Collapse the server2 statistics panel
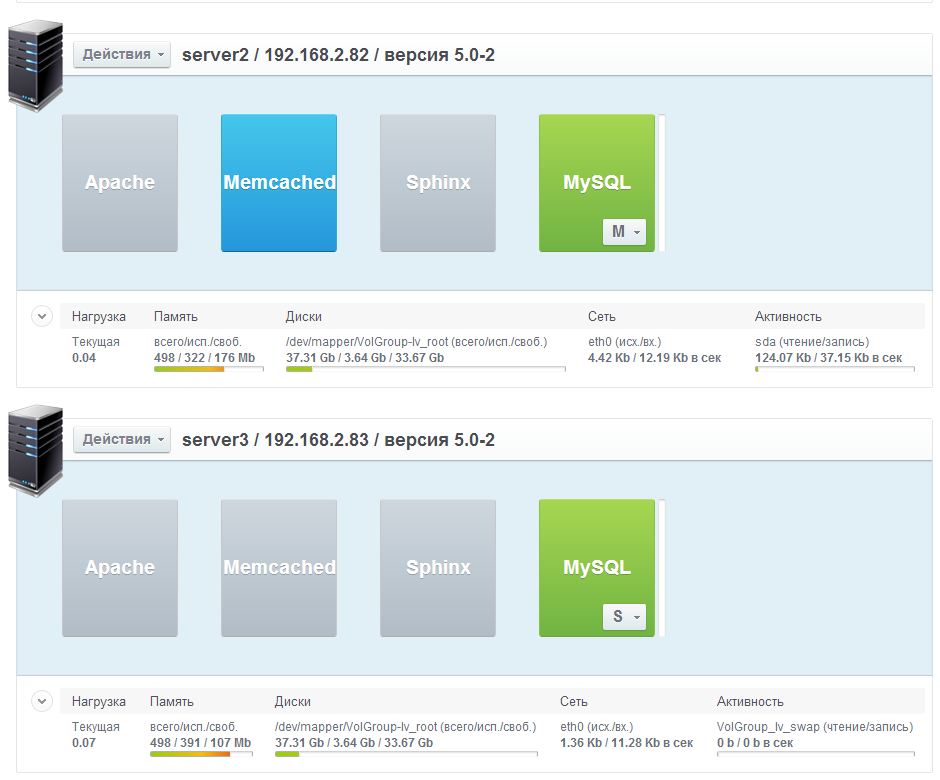 (42, 317)
